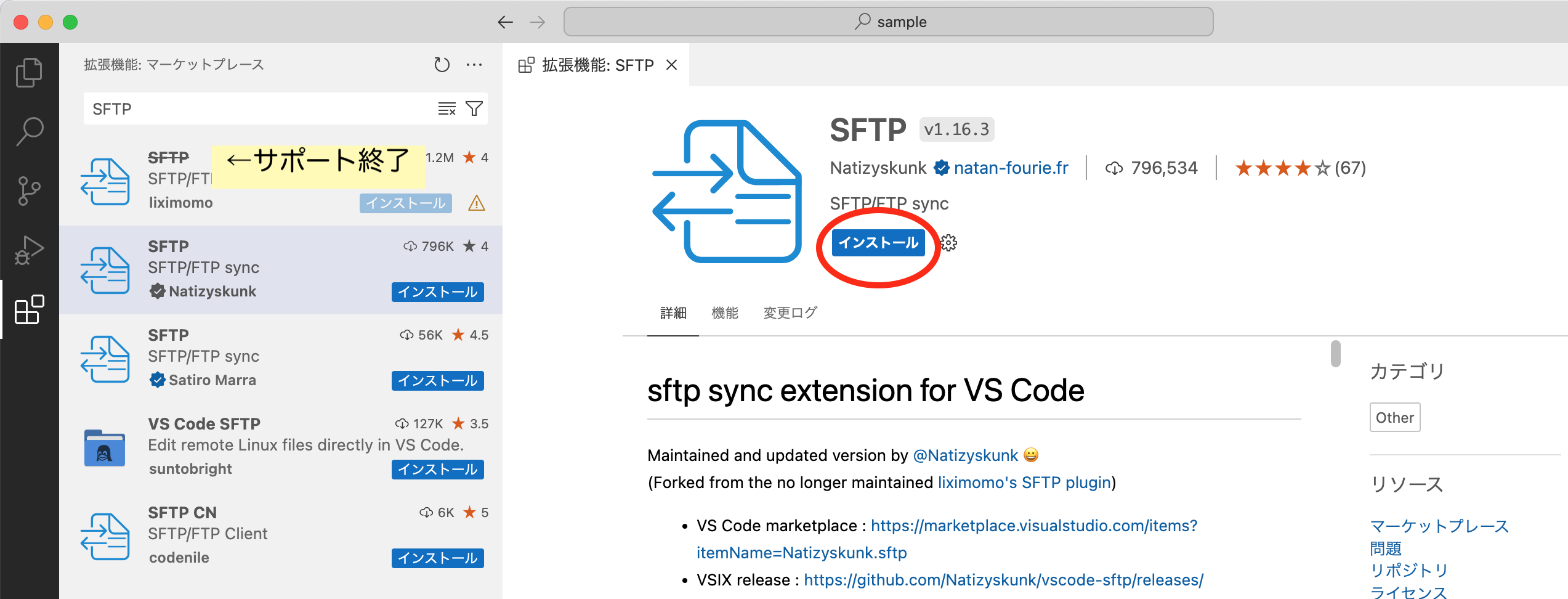Select the Other category tag
The image size is (1568, 599).
1395,418
